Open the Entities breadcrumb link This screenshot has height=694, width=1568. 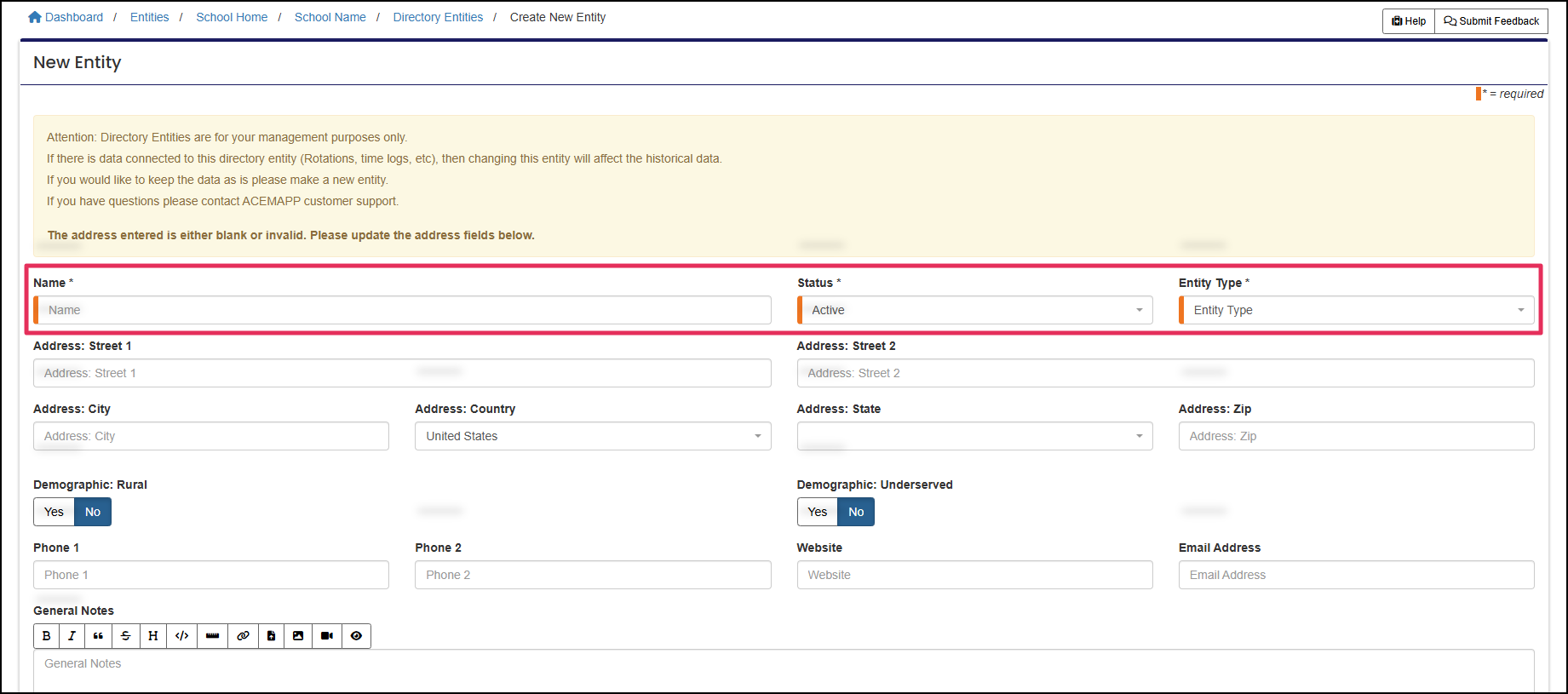149,17
